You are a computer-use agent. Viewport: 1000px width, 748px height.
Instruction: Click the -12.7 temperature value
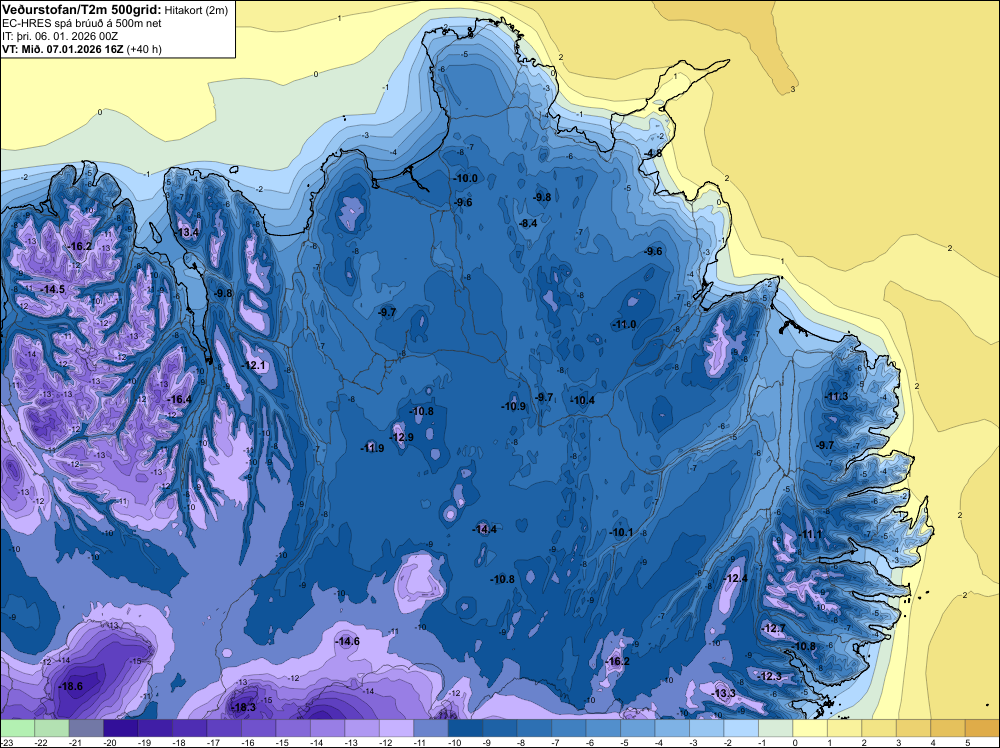click(x=773, y=628)
